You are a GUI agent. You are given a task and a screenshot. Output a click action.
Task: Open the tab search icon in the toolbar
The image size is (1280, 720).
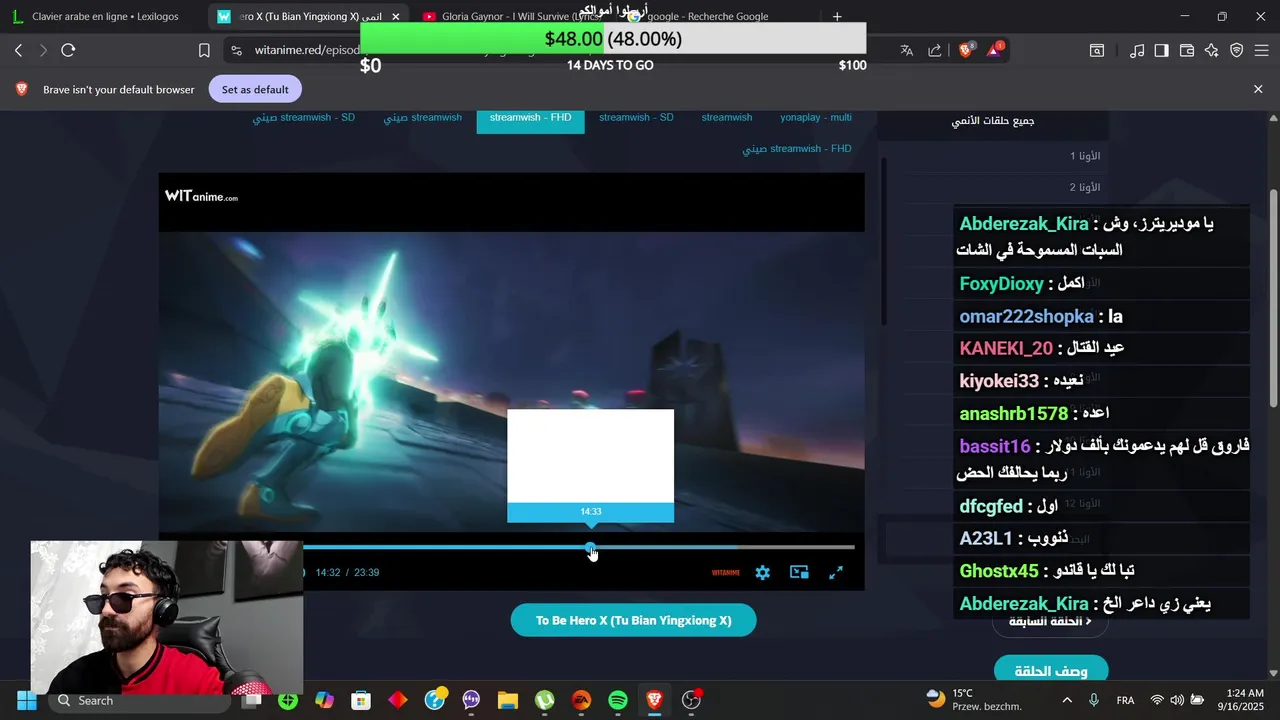(1097, 50)
